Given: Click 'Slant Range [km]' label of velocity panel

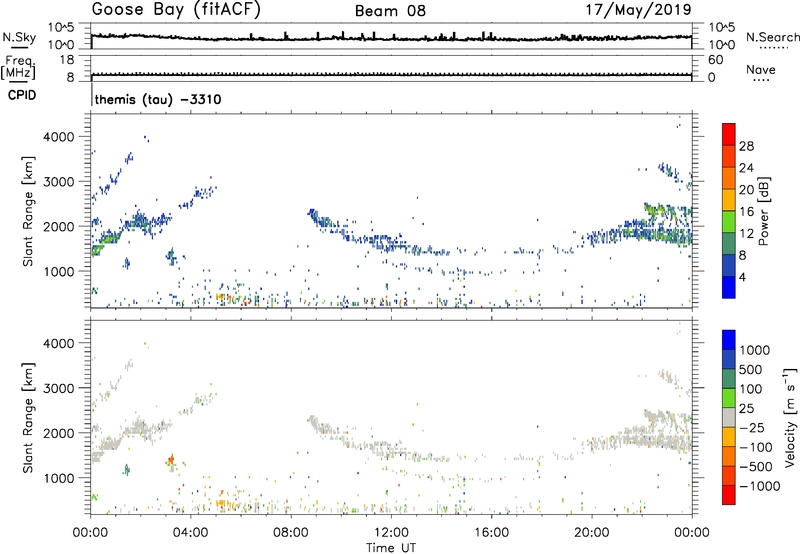Looking at the screenshot, I should [28, 417].
